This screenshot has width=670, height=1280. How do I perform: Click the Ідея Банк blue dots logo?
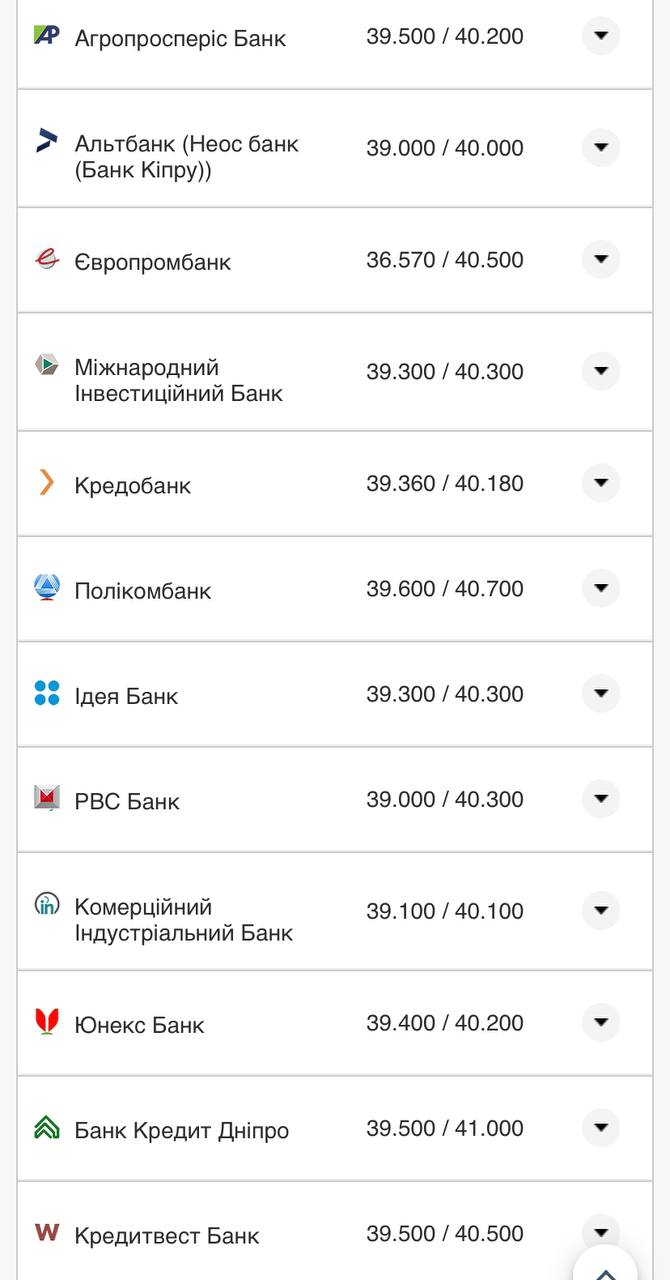click(47, 693)
